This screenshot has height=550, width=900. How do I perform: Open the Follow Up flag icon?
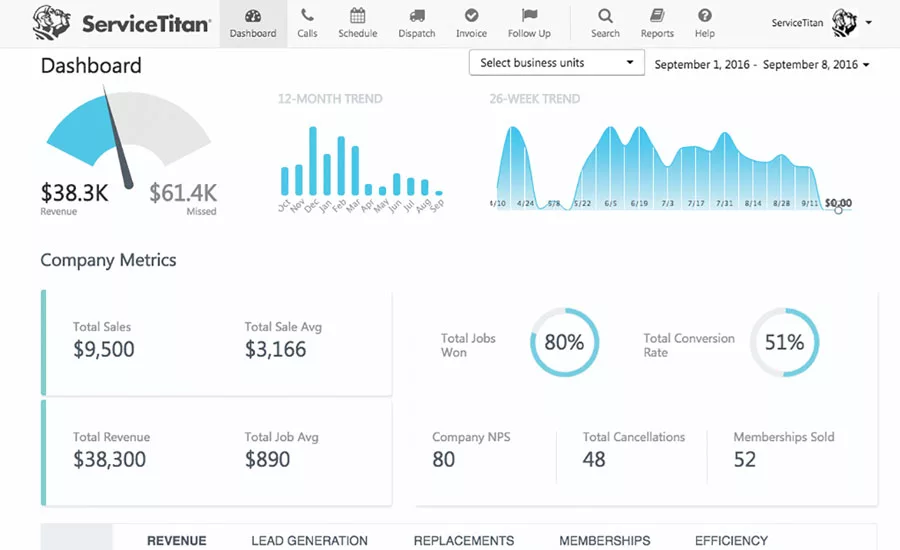pos(529,15)
